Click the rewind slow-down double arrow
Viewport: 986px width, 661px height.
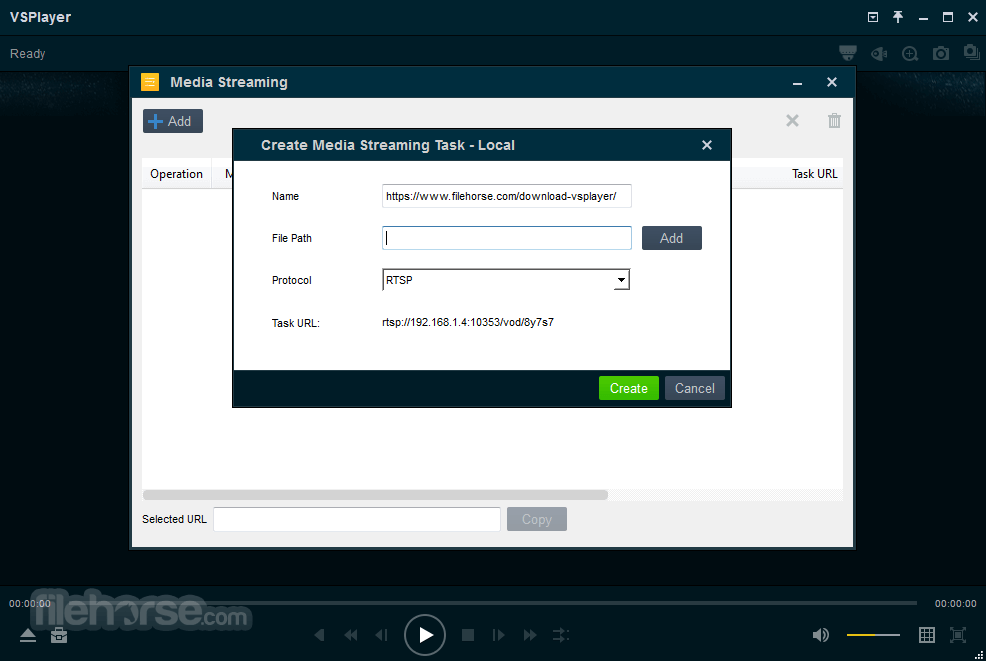351,635
